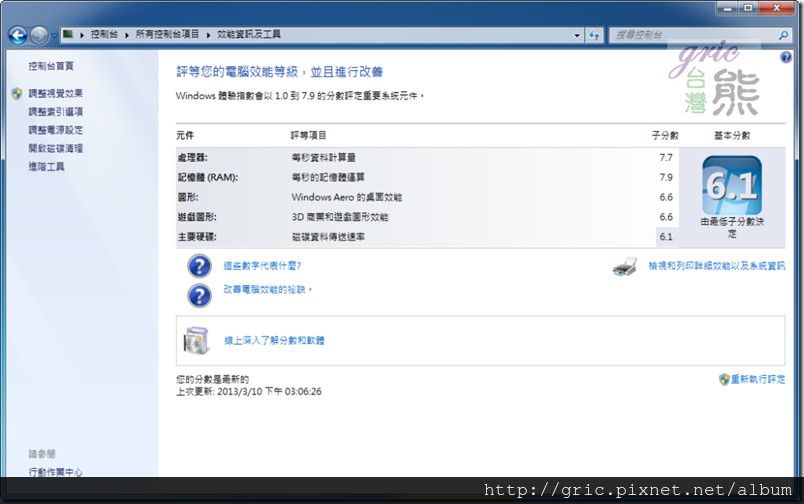This screenshot has height=504, width=804.
Task: Click the magnifier search icon
Action: [x=783, y=35]
